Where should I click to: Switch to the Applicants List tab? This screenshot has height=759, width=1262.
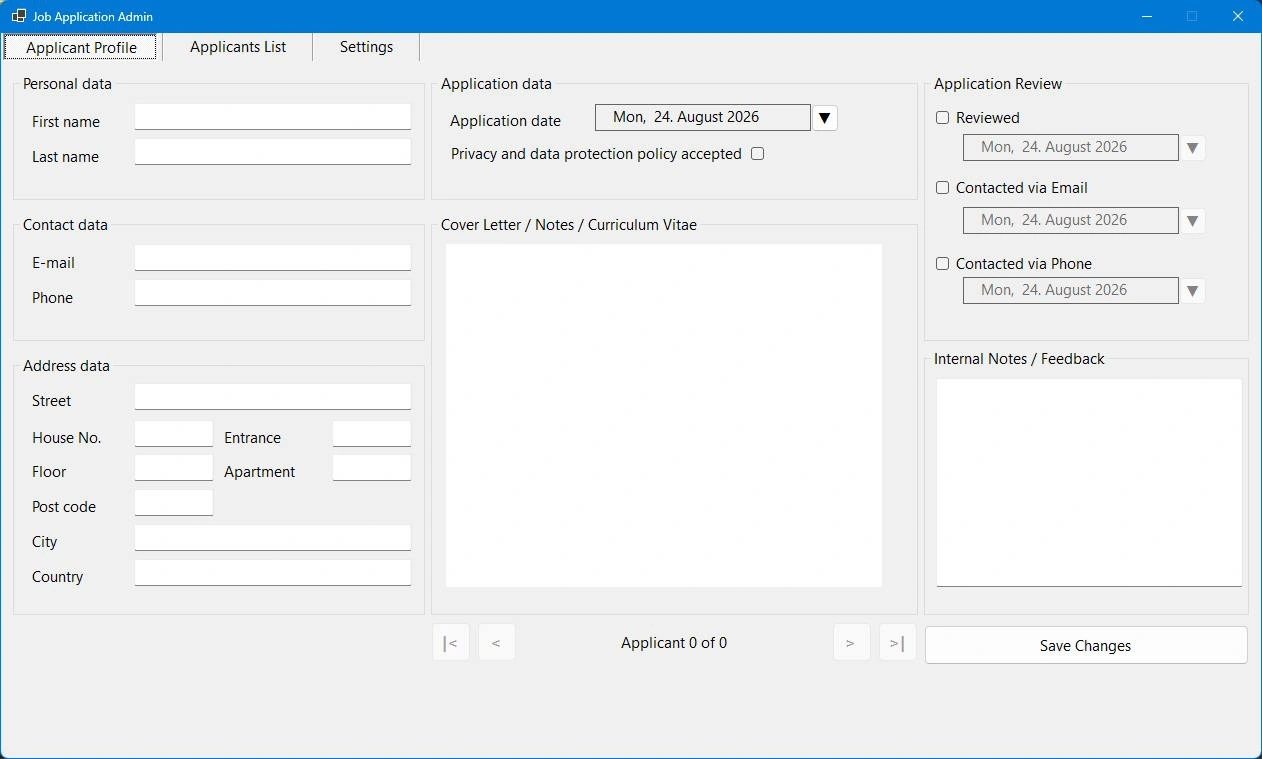tap(238, 47)
